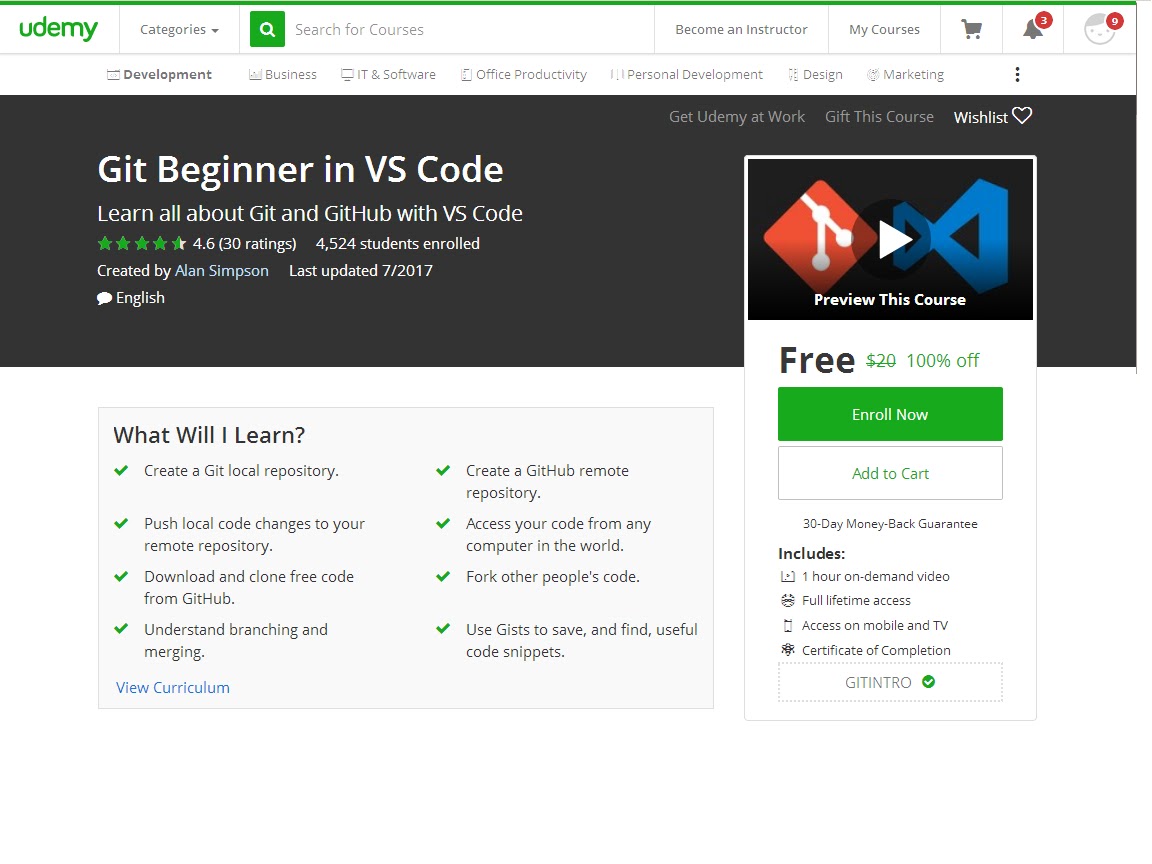Viewport: 1152px width, 864px height.
Task: Open the notifications bell icon
Action: pyautogui.click(x=1033, y=29)
